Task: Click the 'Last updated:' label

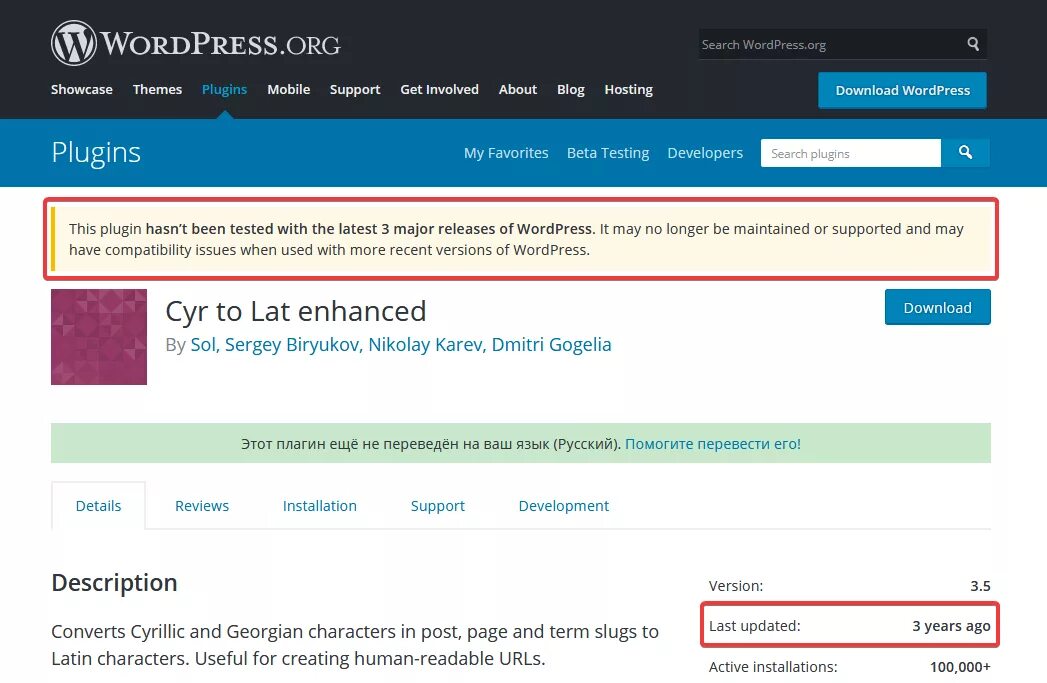Action: click(755, 626)
